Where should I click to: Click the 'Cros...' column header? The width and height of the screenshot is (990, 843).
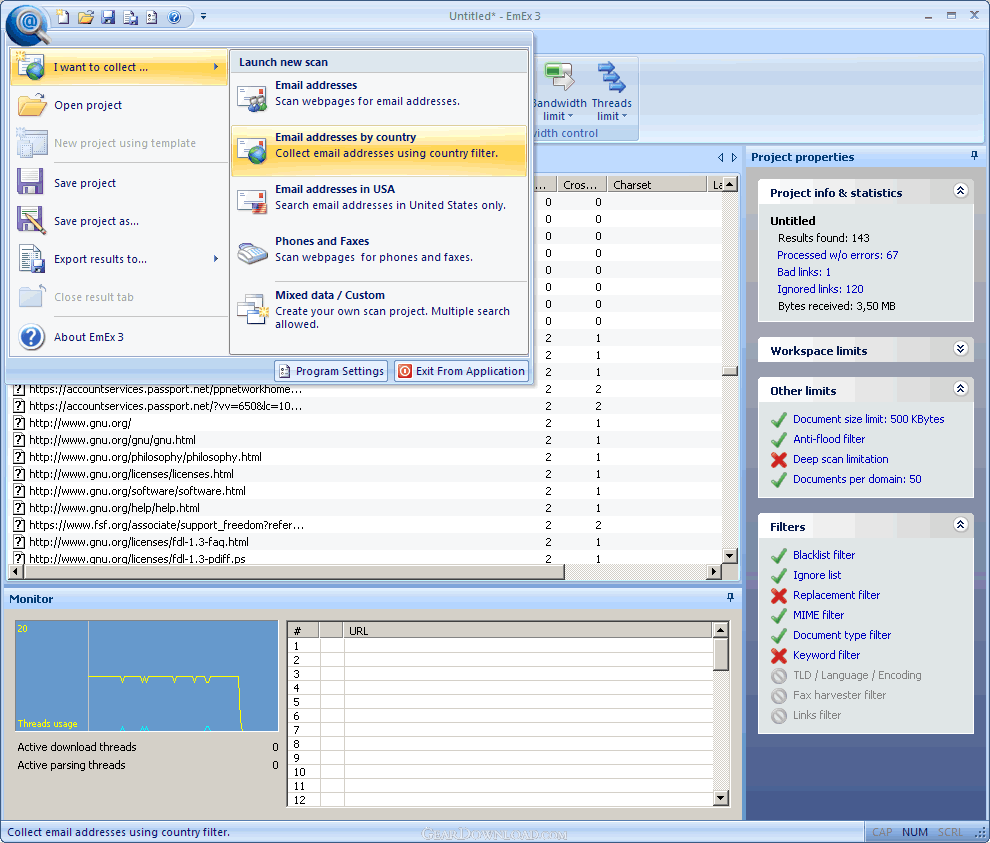click(581, 184)
